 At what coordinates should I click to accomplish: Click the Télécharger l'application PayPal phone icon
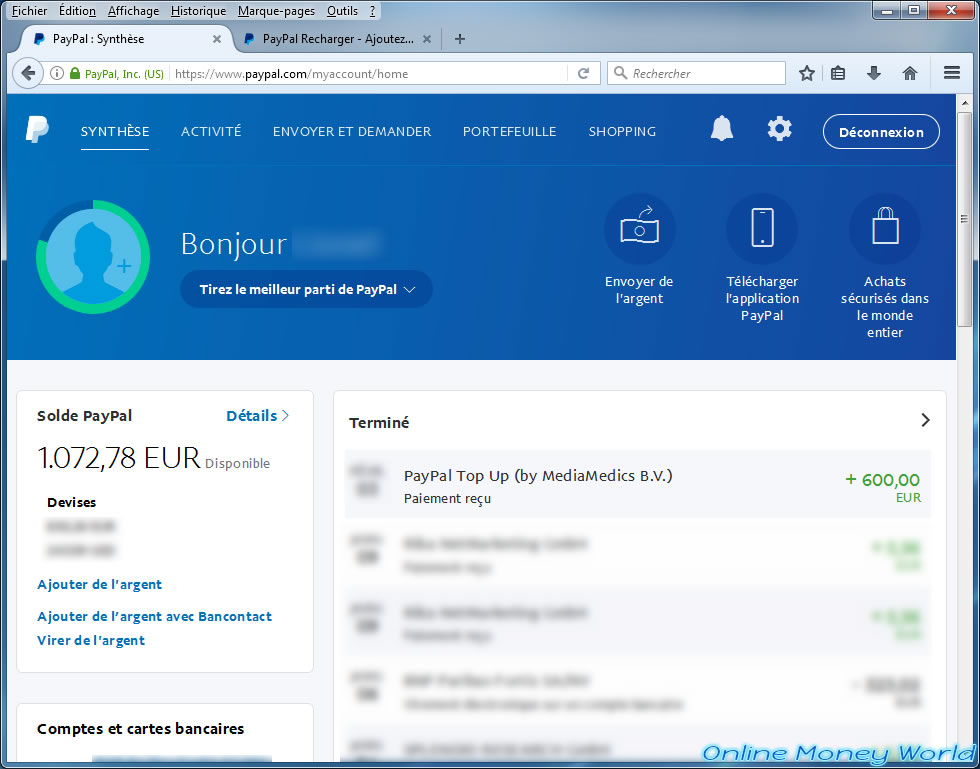point(762,228)
